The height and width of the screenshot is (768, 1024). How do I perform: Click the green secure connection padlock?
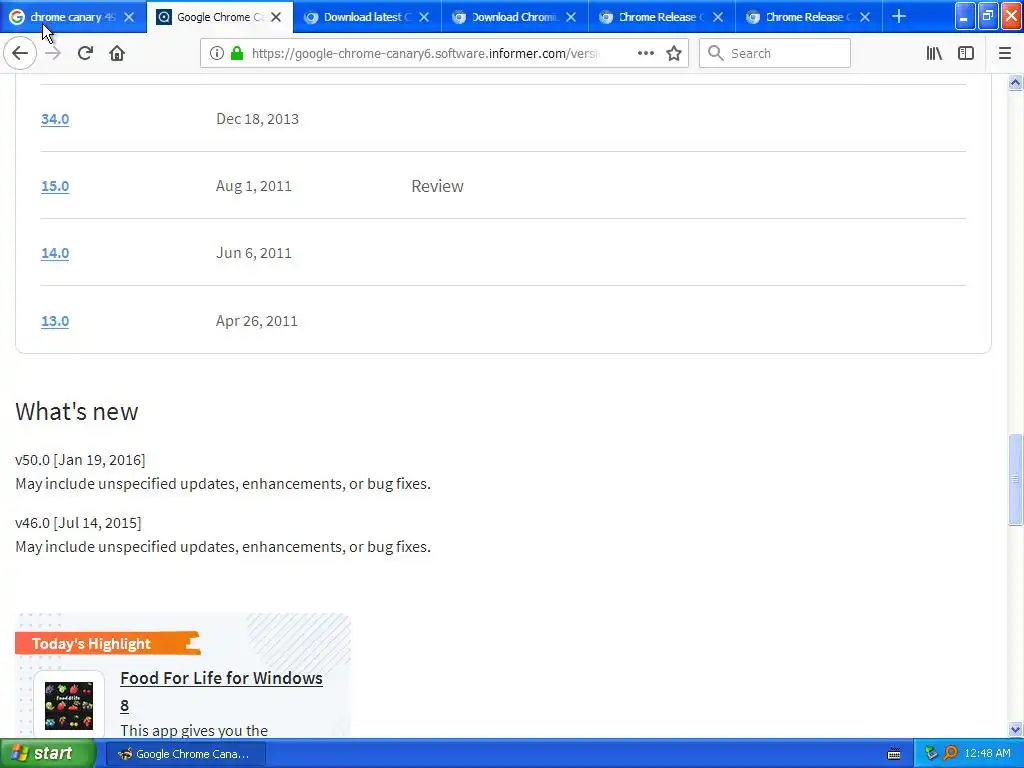(237, 53)
